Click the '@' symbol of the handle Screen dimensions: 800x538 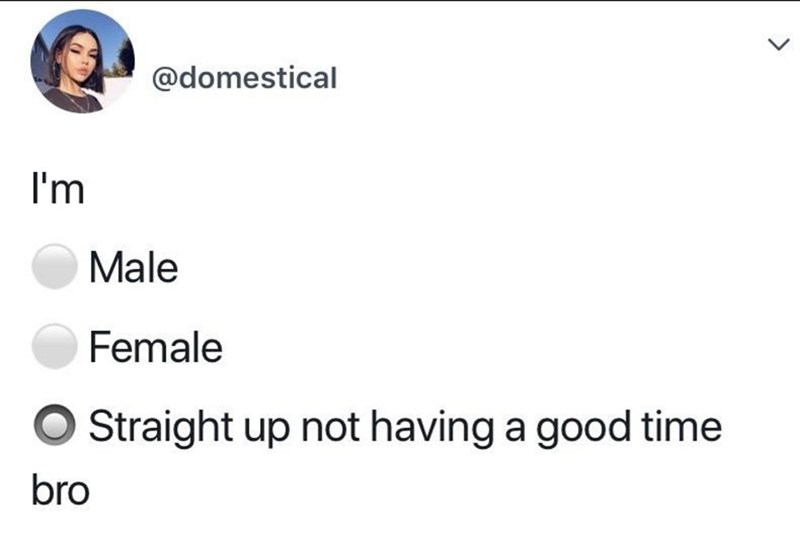point(163,77)
